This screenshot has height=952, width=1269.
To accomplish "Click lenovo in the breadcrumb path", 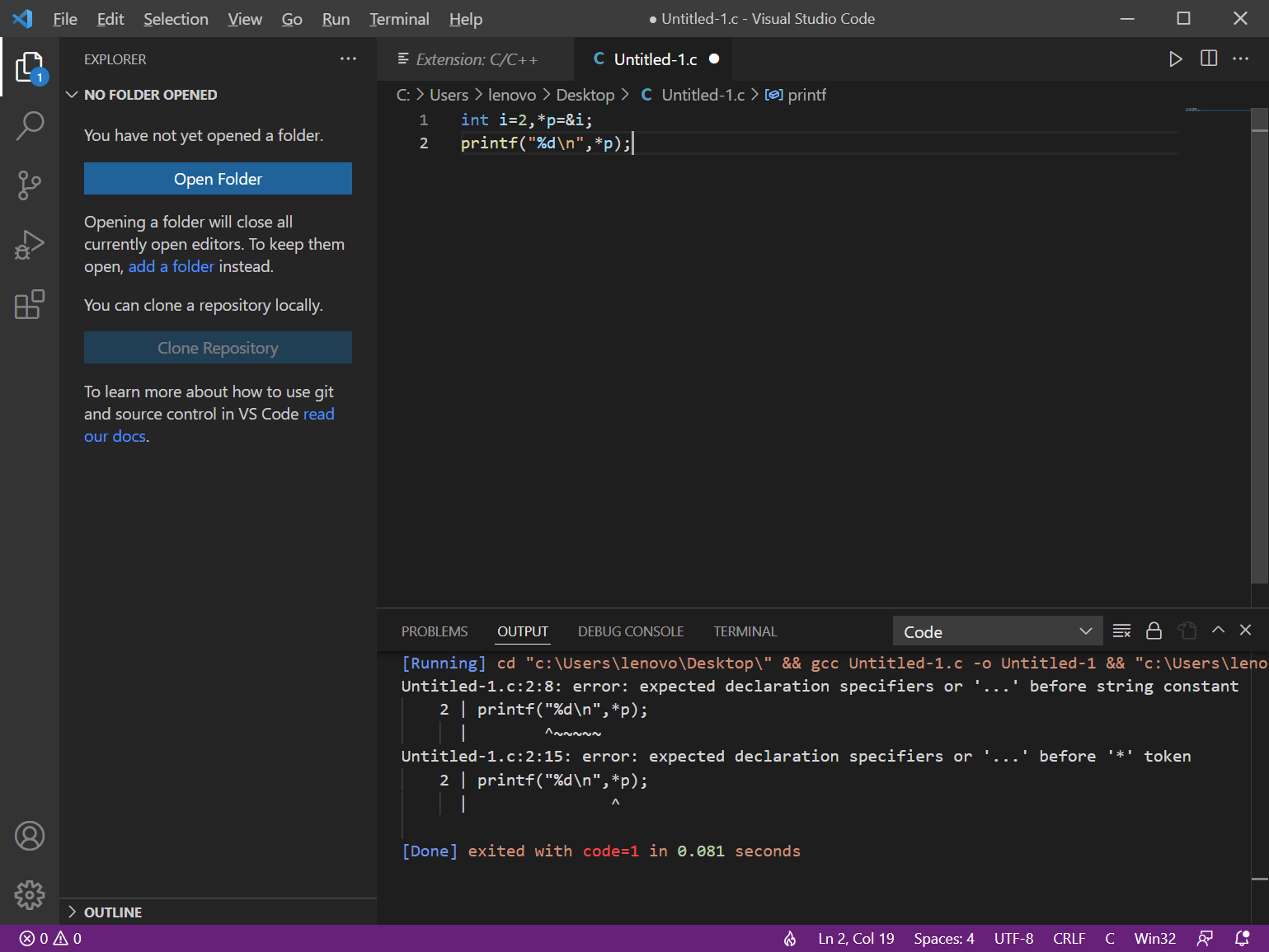I will click(512, 95).
